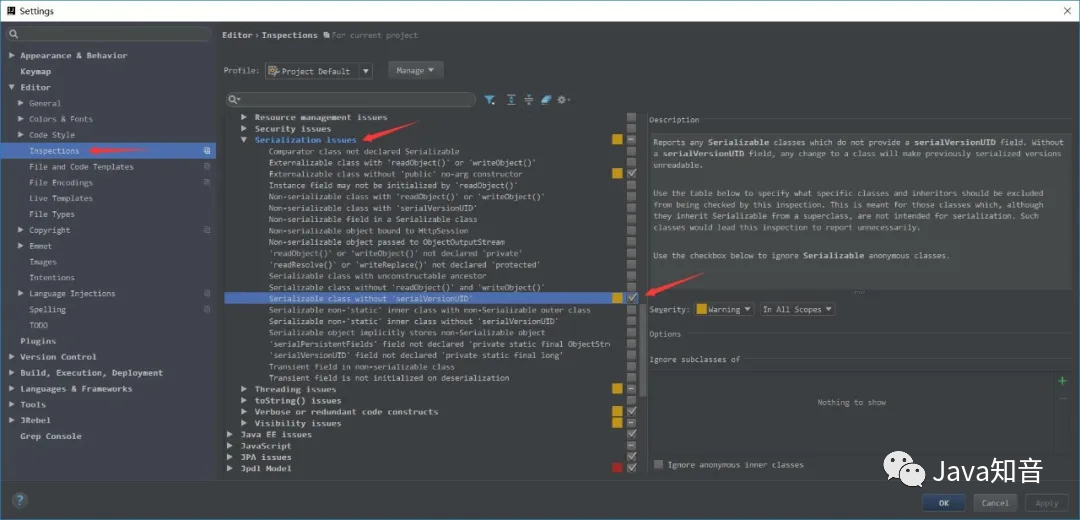The width and height of the screenshot is (1080, 520).
Task: Select Transient field in non-serializable class
Action: pyautogui.click(x=362, y=366)
